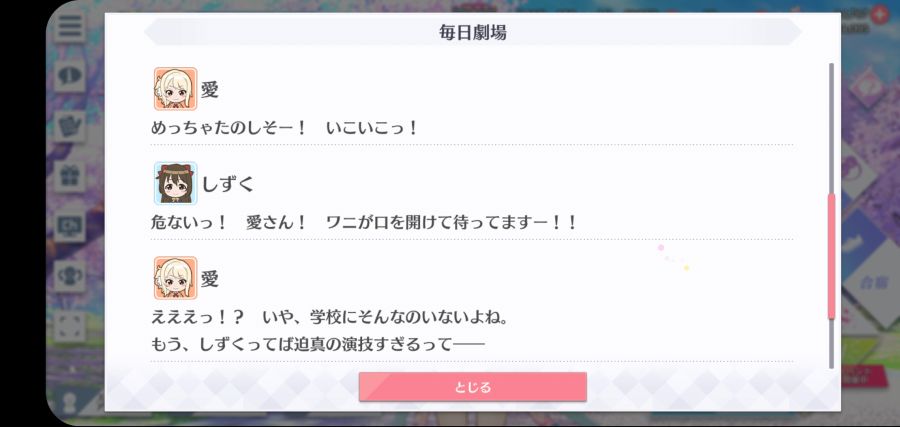Tap the first 愛 character avatar

click(176, 89)
